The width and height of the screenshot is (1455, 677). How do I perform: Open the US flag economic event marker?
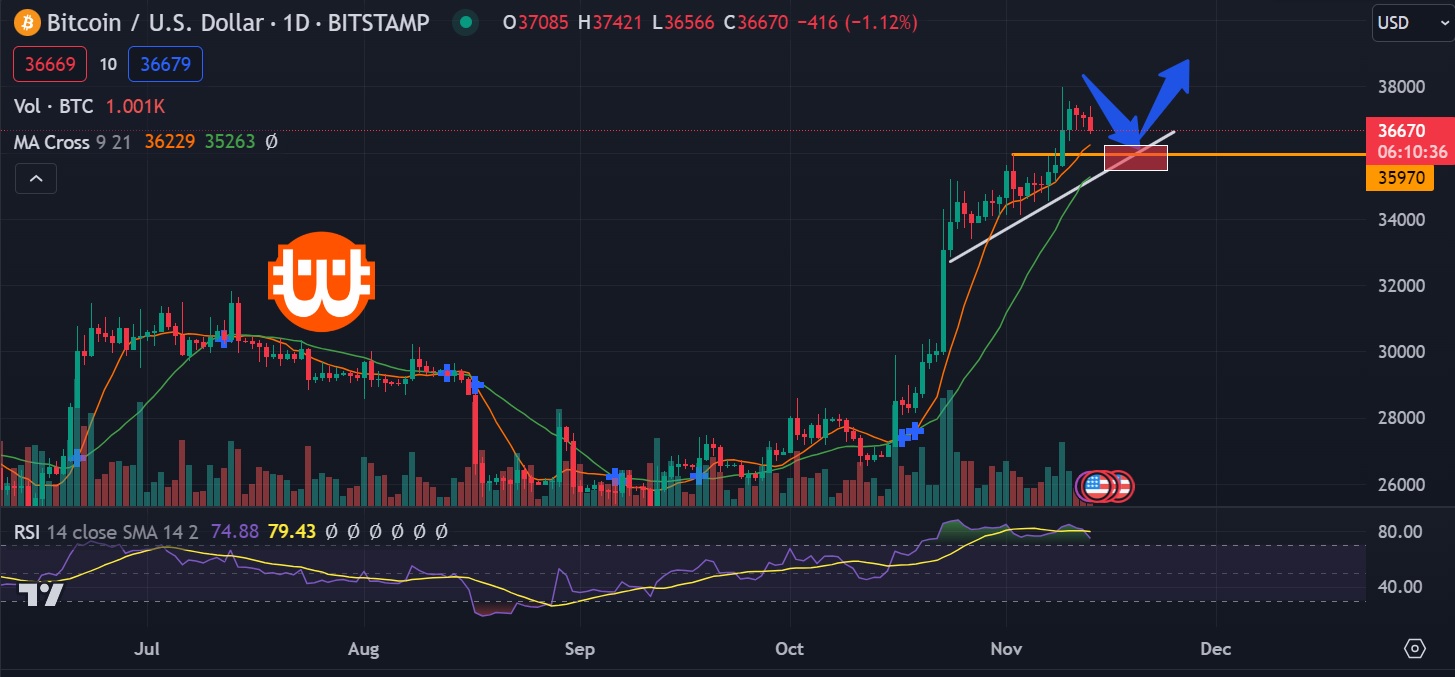[1098, 486]
